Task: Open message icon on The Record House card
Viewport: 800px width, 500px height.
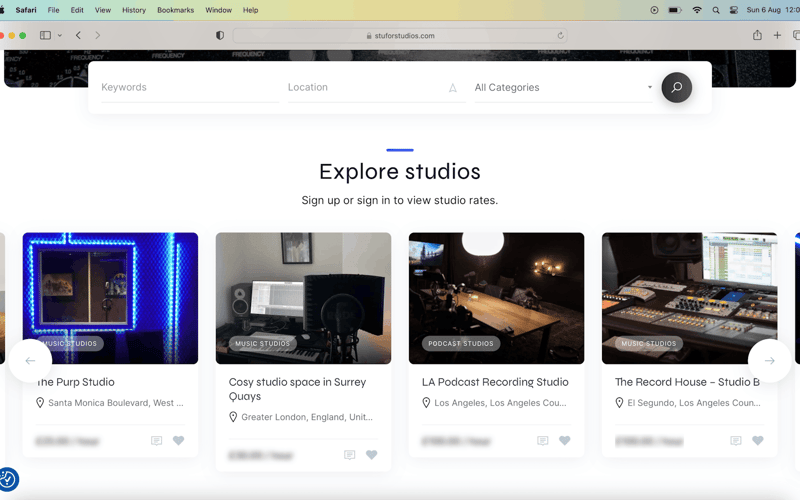Action: (736, 440)
